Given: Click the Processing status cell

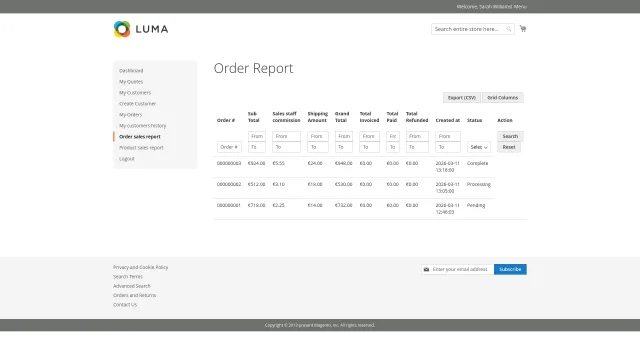Looking at the screenshot, I should pyautogui.click(x=479, y=184).
